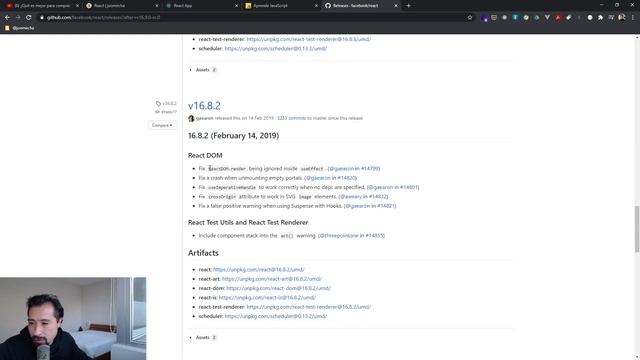Open the Compare dropdown for v16.8.2
The image size is (640, 360).
pyautogui.click(x=162, y=125)
